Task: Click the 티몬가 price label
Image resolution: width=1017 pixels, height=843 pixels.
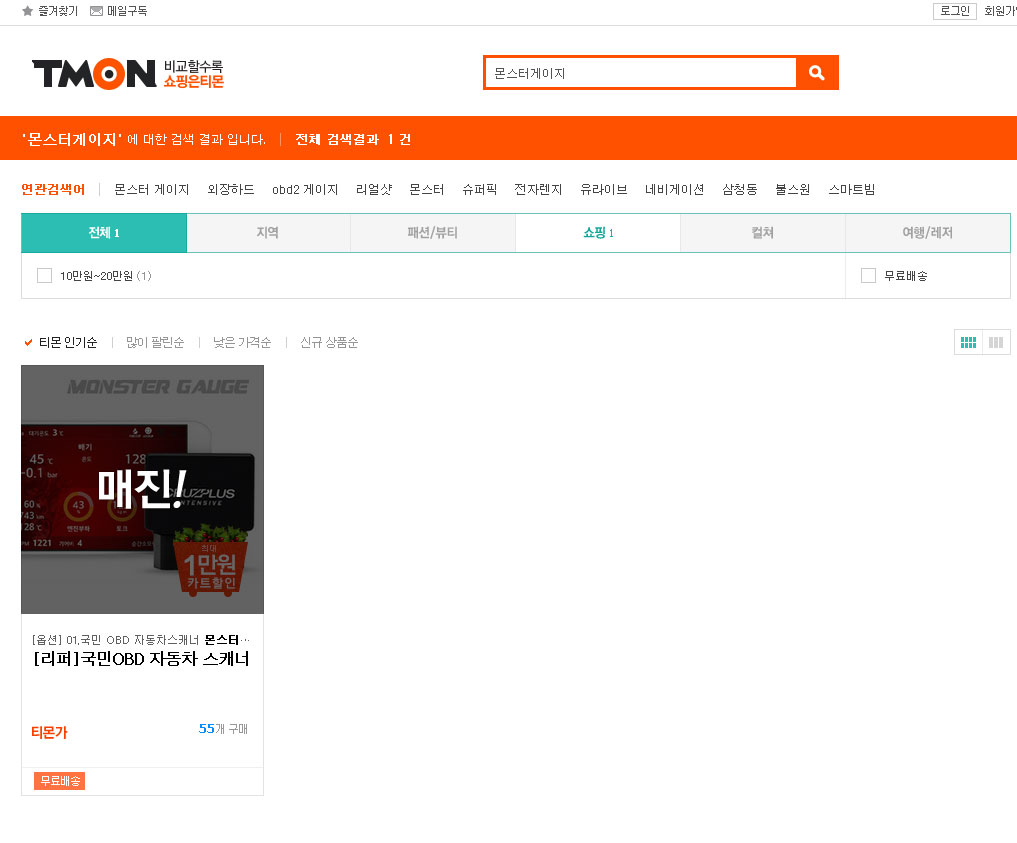Action: pos(49,732)
